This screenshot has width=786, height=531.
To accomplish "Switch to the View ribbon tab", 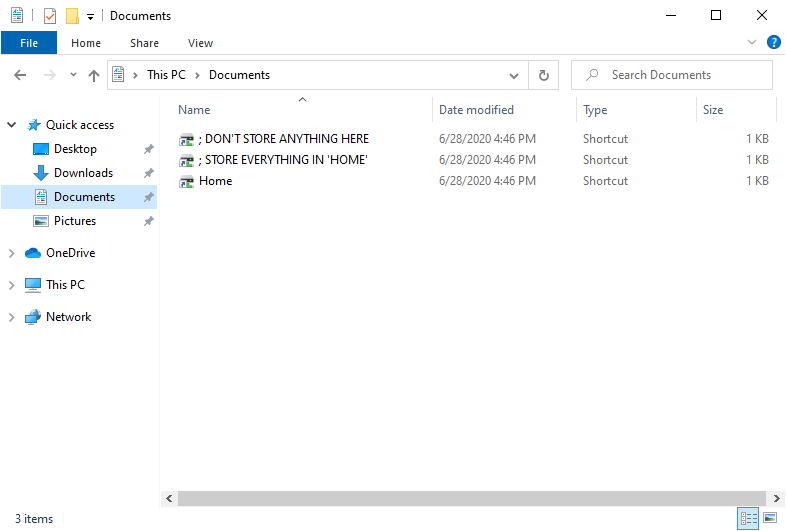I will [200, 43].
